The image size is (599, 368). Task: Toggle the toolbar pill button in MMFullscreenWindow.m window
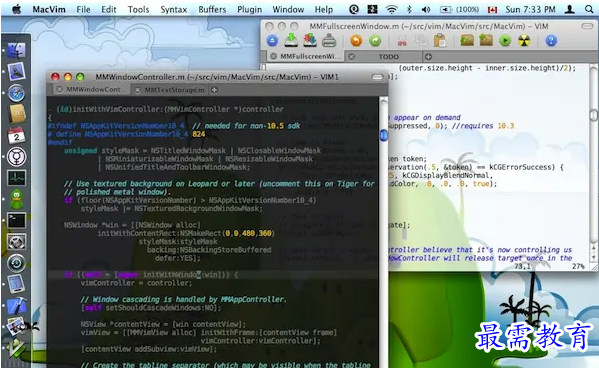tap(587, 26)
